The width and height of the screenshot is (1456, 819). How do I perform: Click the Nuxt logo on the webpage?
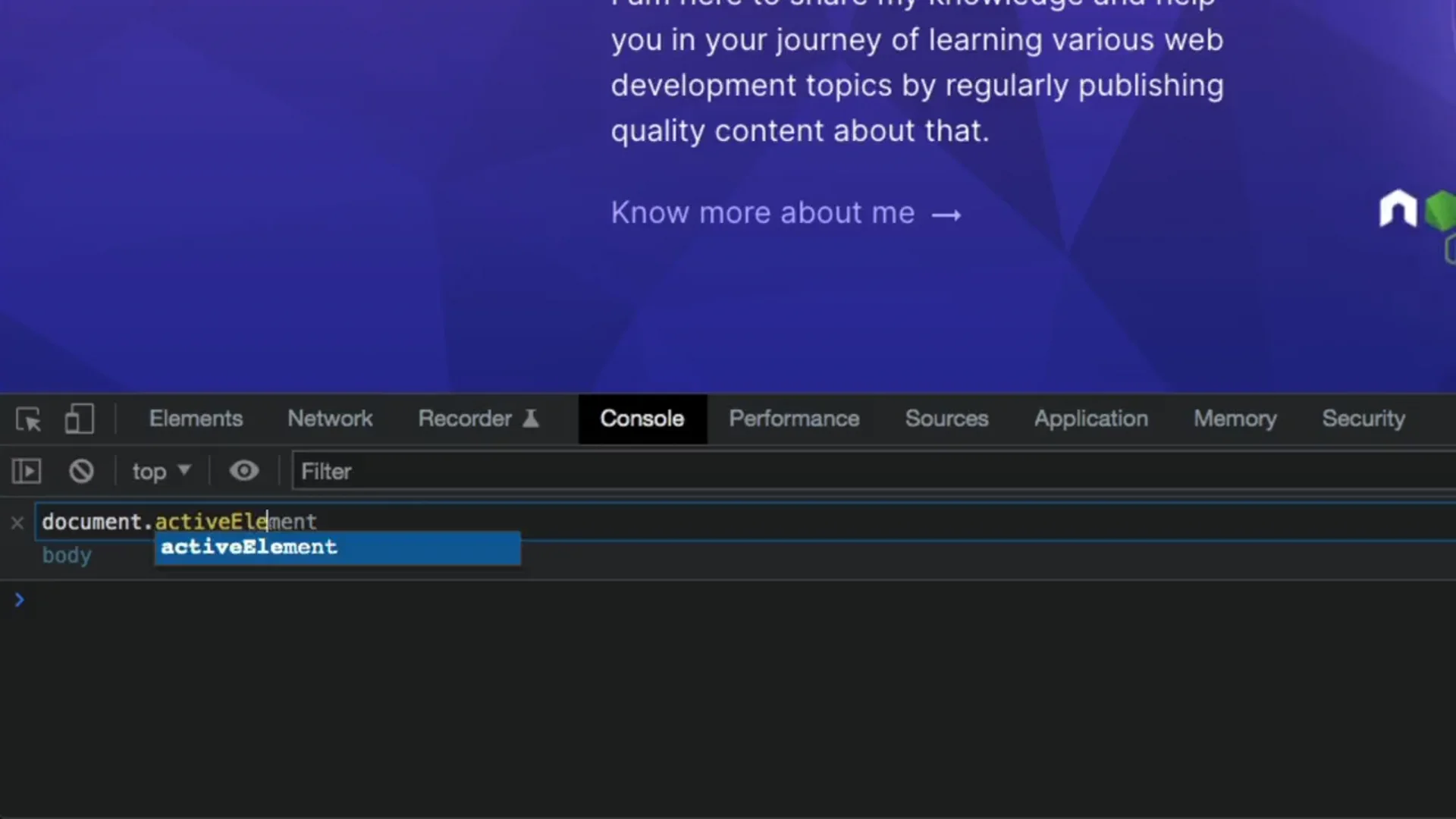pyautogui.click(x=1398, y=210)
